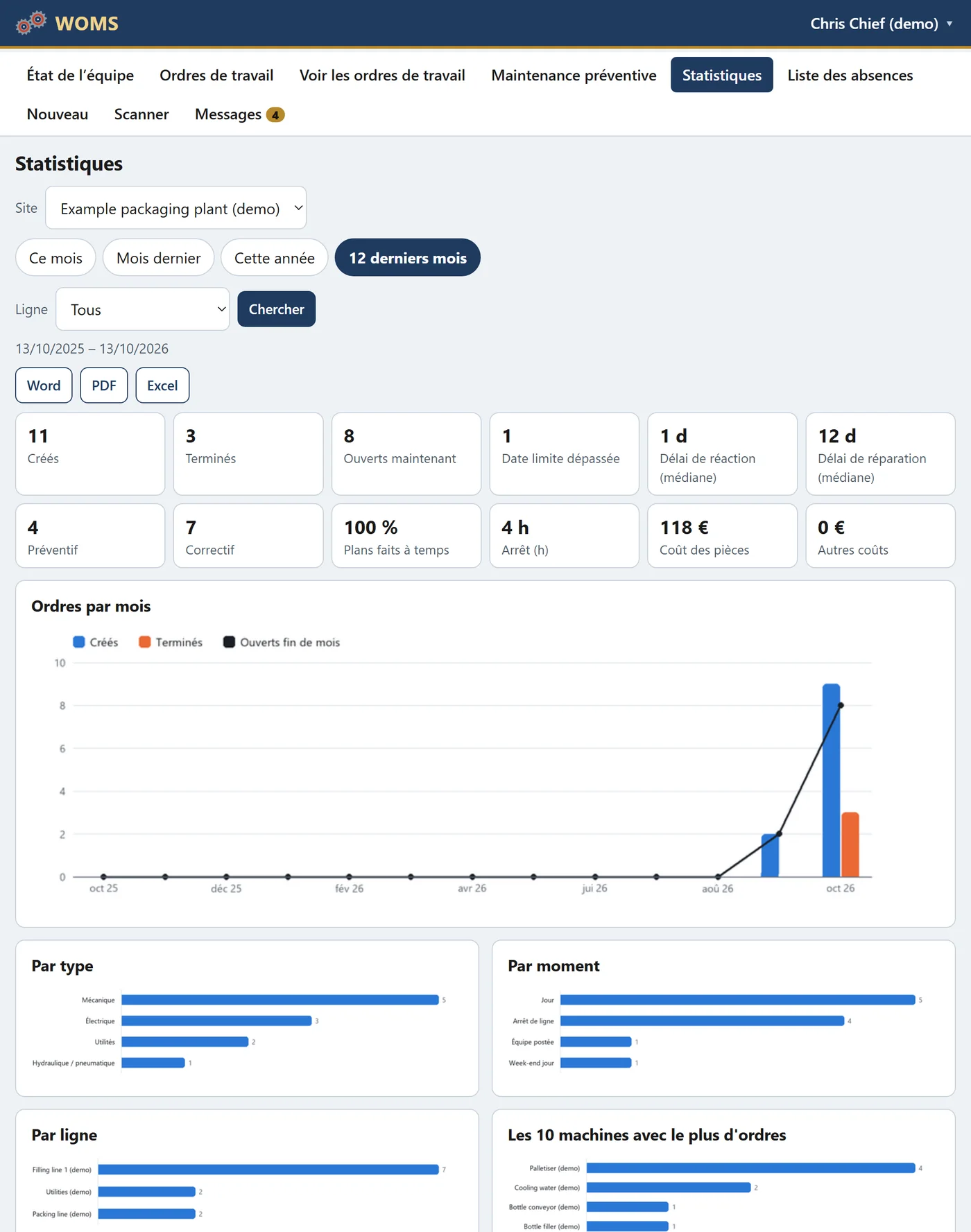Screen dimensions: 971x1232
Task: Click the Correctif stat card
Action: 248,536
